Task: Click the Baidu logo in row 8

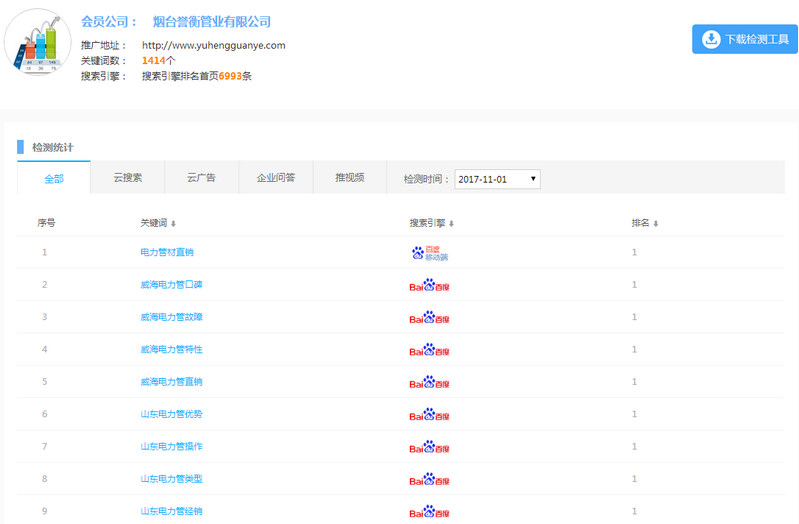Action: (429, 479)
